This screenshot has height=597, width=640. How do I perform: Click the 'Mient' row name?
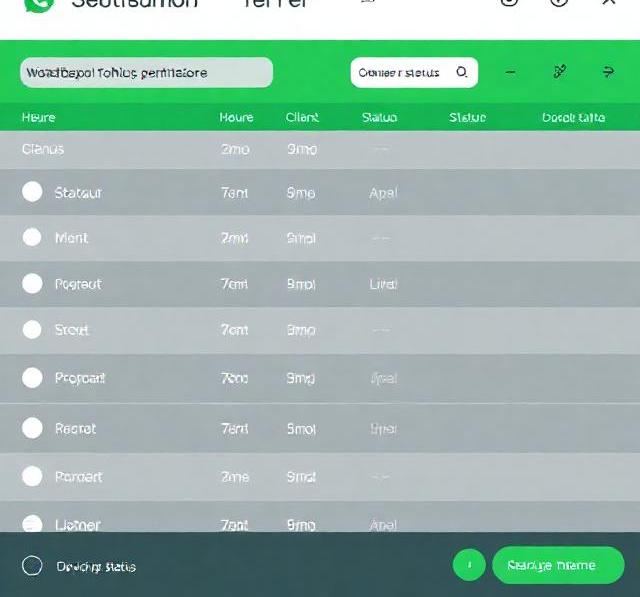71,238
